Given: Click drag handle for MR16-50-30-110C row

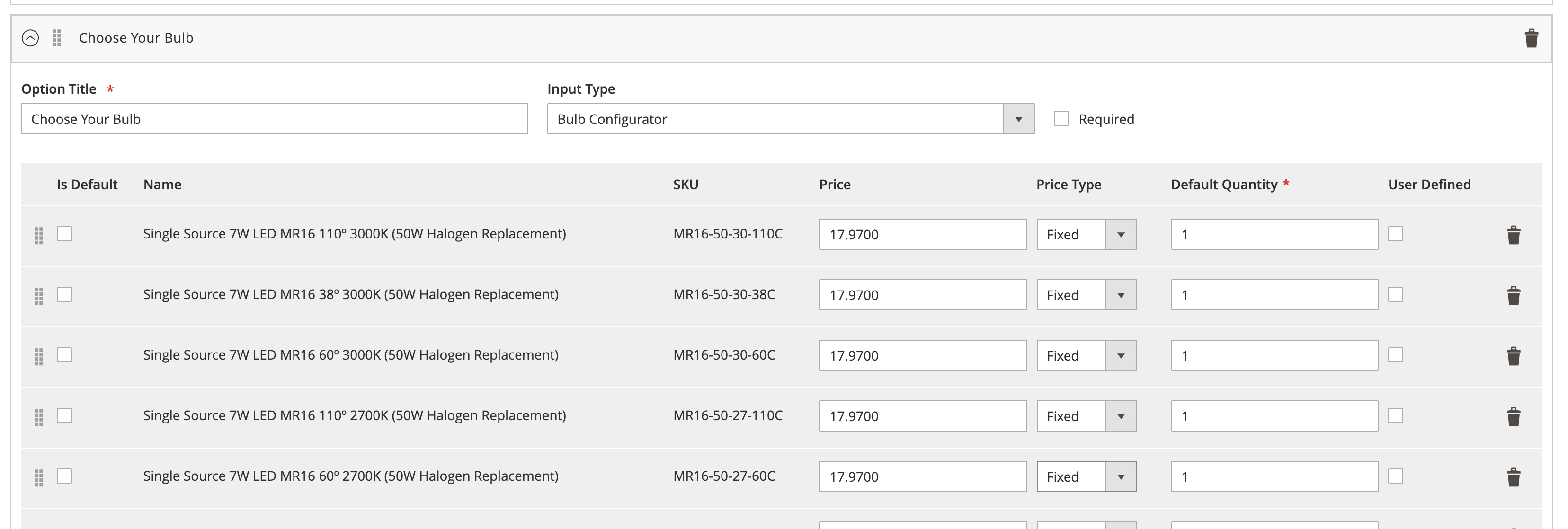Looking at the screenshot, I should (39, 235).
